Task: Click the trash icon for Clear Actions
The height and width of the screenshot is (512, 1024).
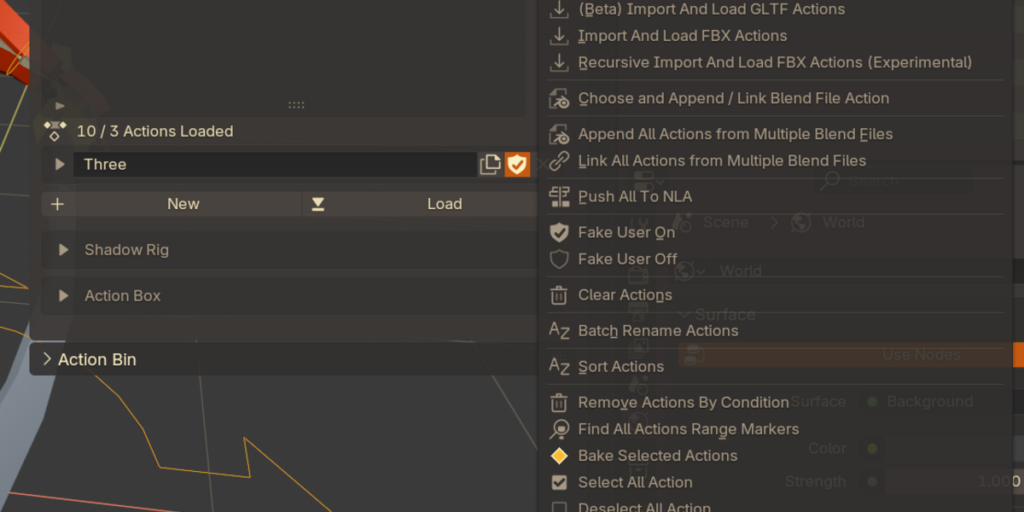Action: (x=560, y=295)
